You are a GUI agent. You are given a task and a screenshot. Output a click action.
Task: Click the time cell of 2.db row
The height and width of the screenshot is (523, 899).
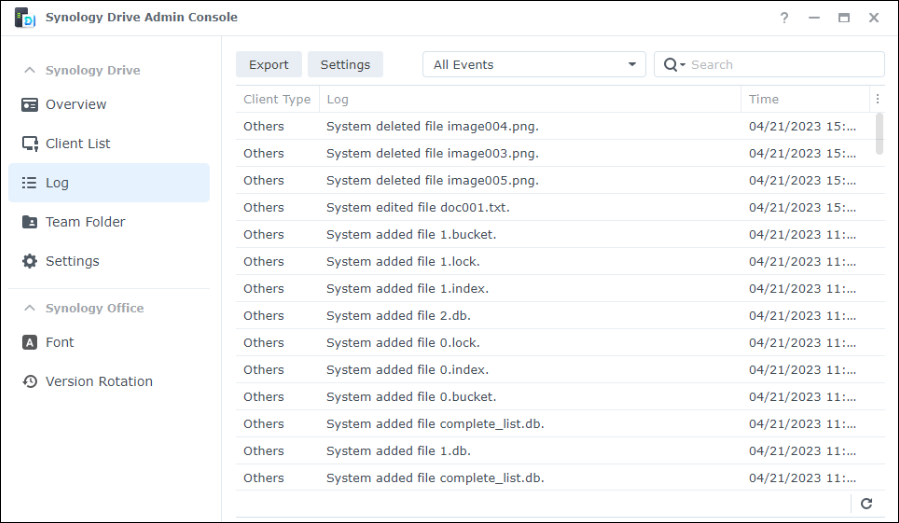802,315
